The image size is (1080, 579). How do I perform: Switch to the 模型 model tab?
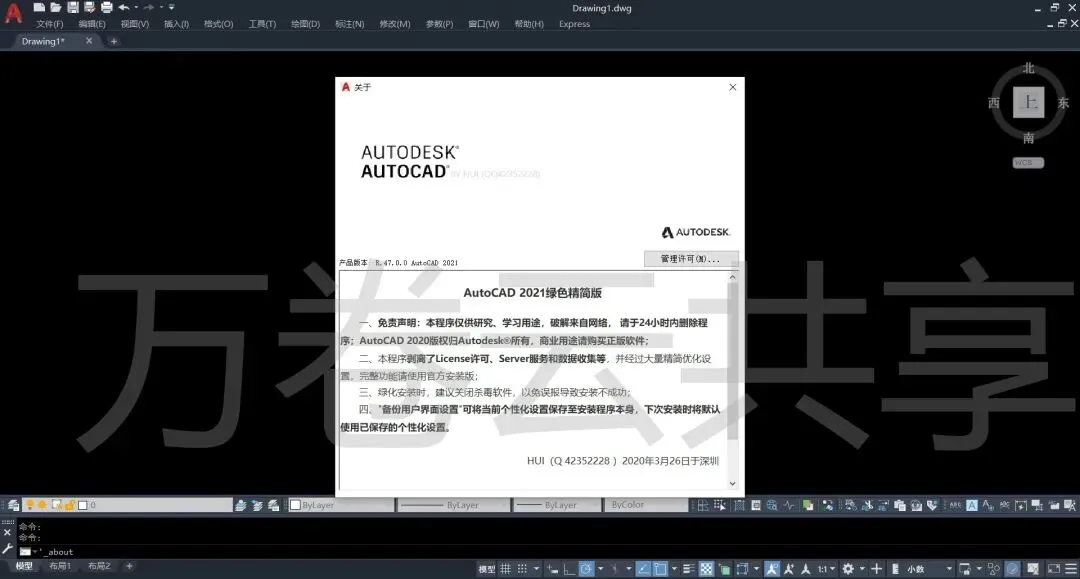tap(24, 566)
